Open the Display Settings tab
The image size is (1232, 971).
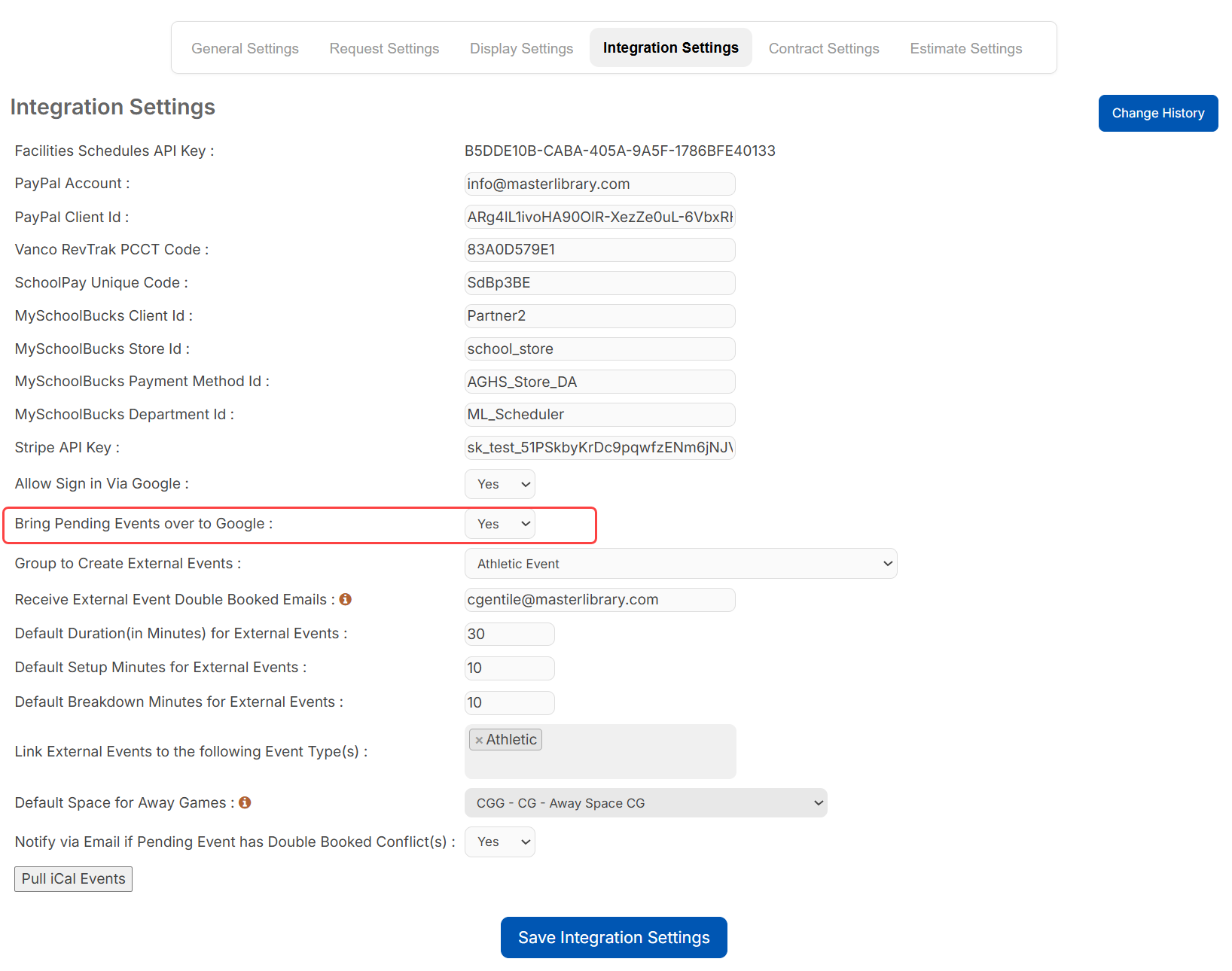[521, 47]
